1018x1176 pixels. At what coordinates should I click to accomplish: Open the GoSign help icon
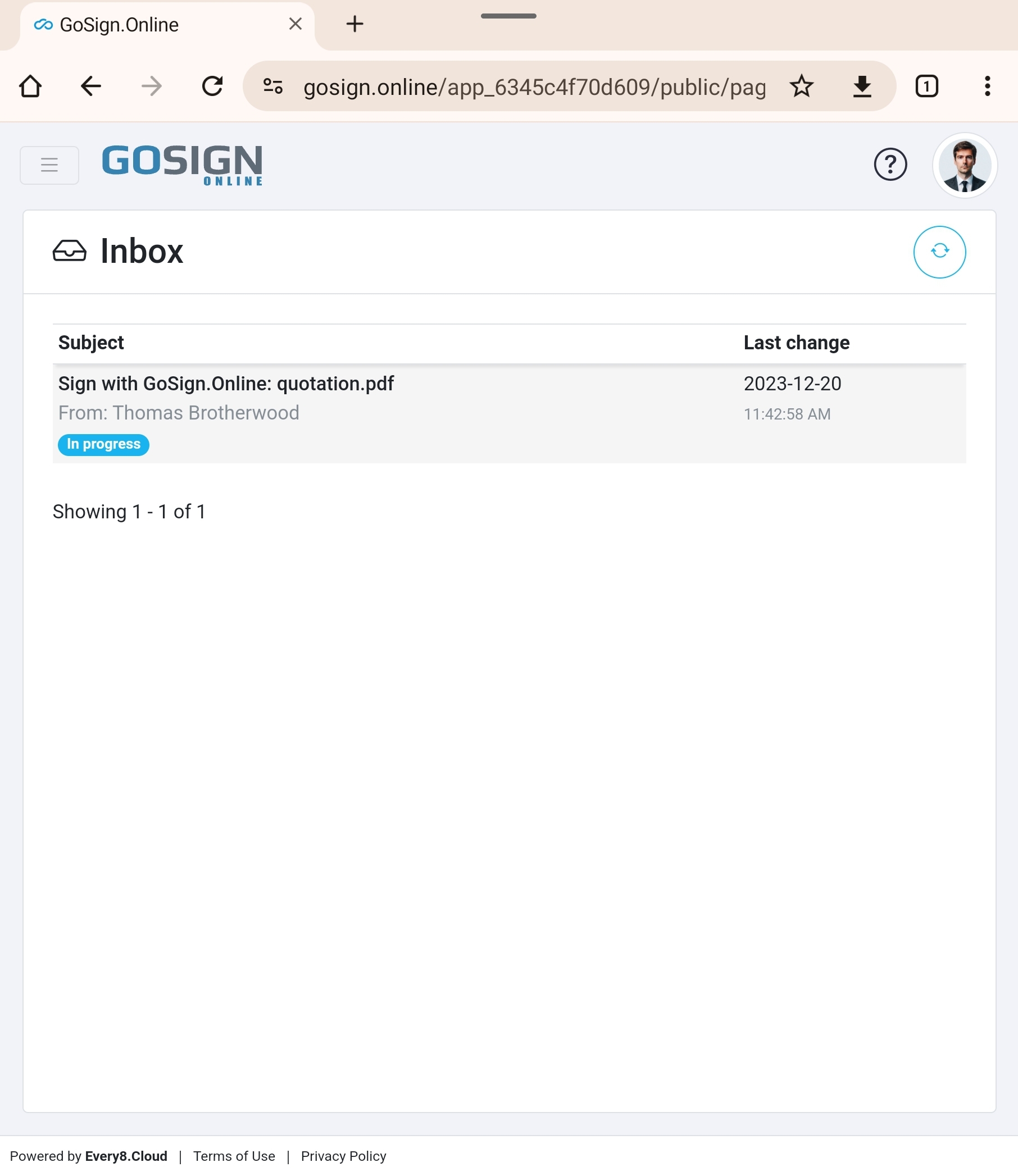click(890, 165)
